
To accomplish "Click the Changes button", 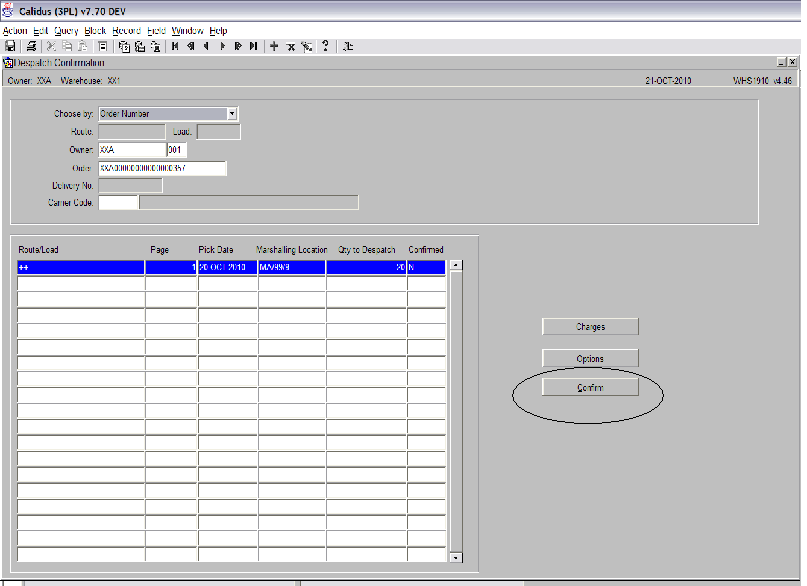I will (590, 327).
